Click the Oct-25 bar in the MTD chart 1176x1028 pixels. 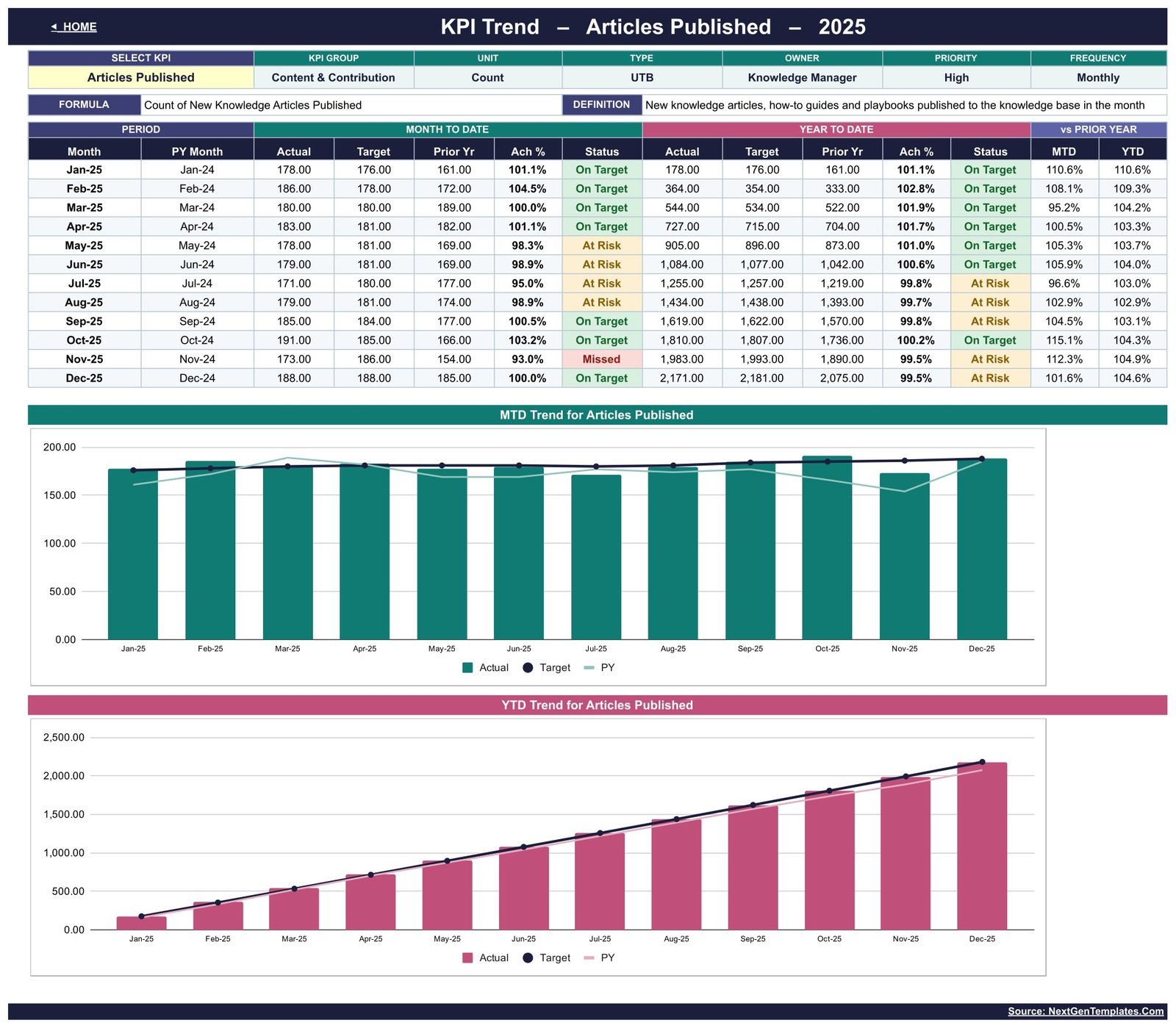click(827, 548)
